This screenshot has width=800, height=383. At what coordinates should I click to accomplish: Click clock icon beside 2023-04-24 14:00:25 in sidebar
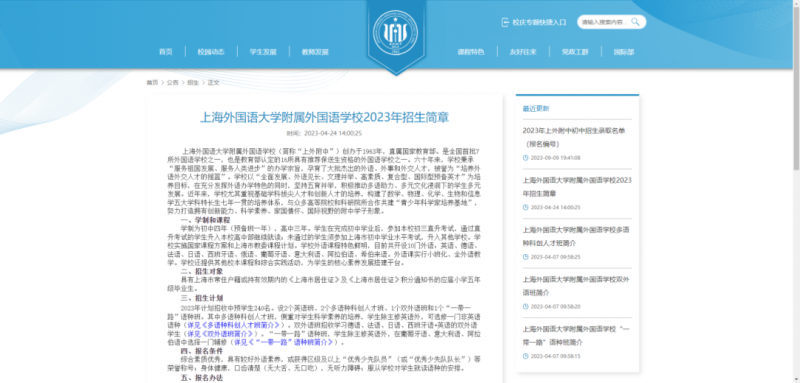click(x=526, y=208)
